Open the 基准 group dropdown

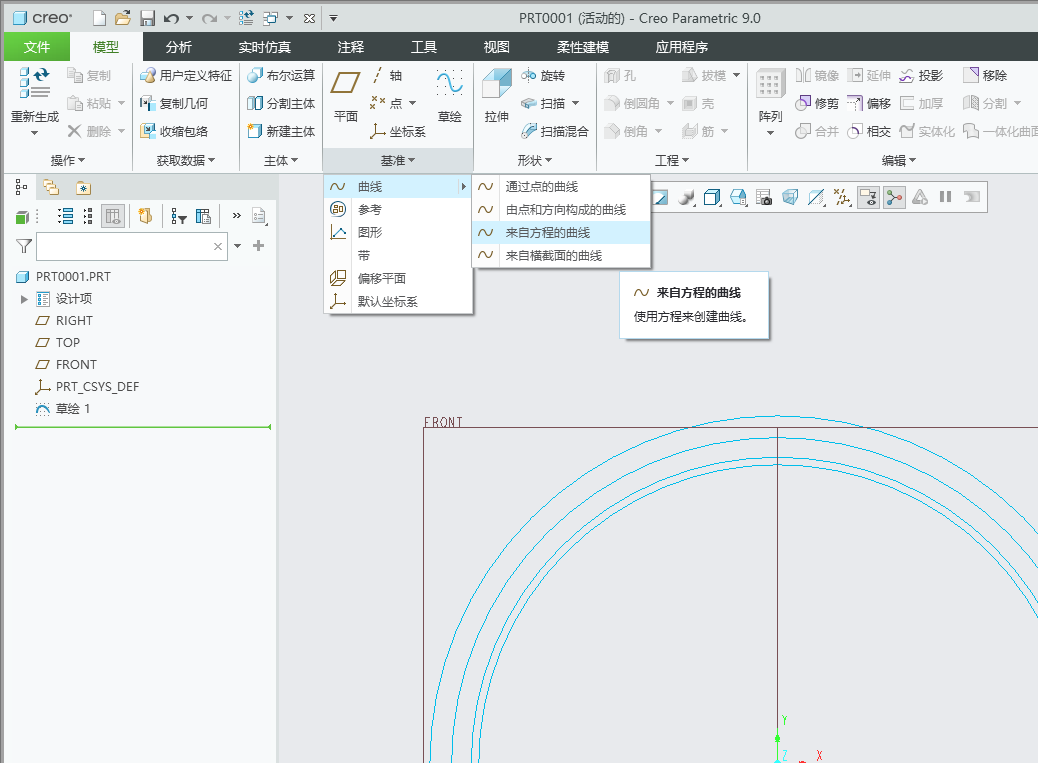point(398,160)
